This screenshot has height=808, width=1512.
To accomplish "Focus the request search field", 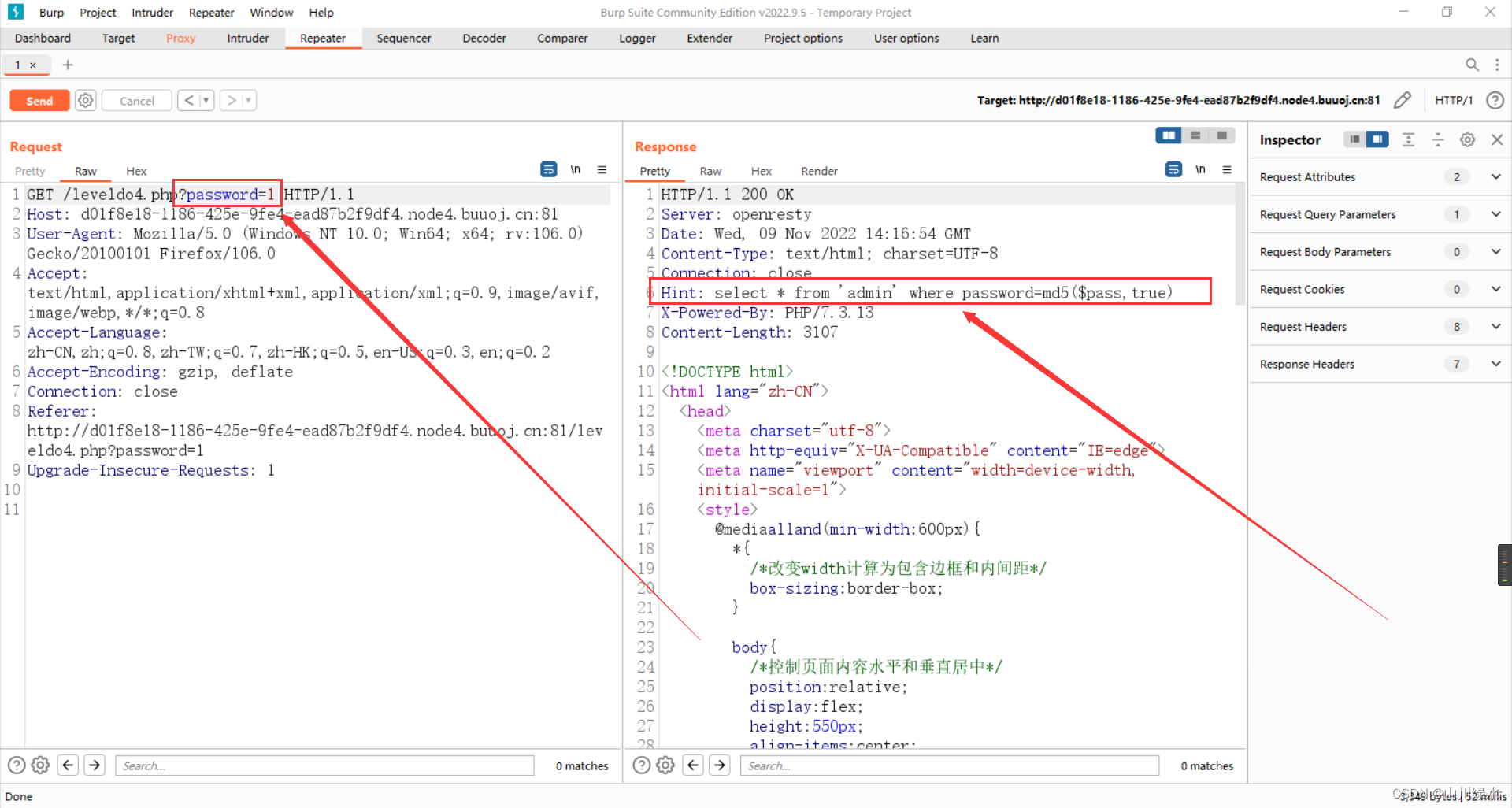I will click(324, 765).
